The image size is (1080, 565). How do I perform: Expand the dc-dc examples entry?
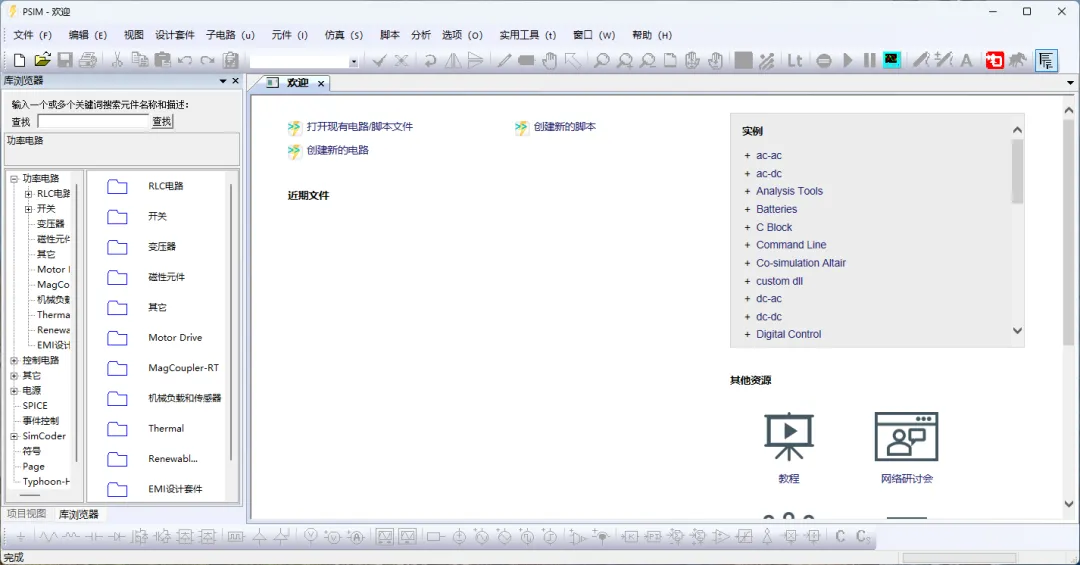(x=747, y=317)
